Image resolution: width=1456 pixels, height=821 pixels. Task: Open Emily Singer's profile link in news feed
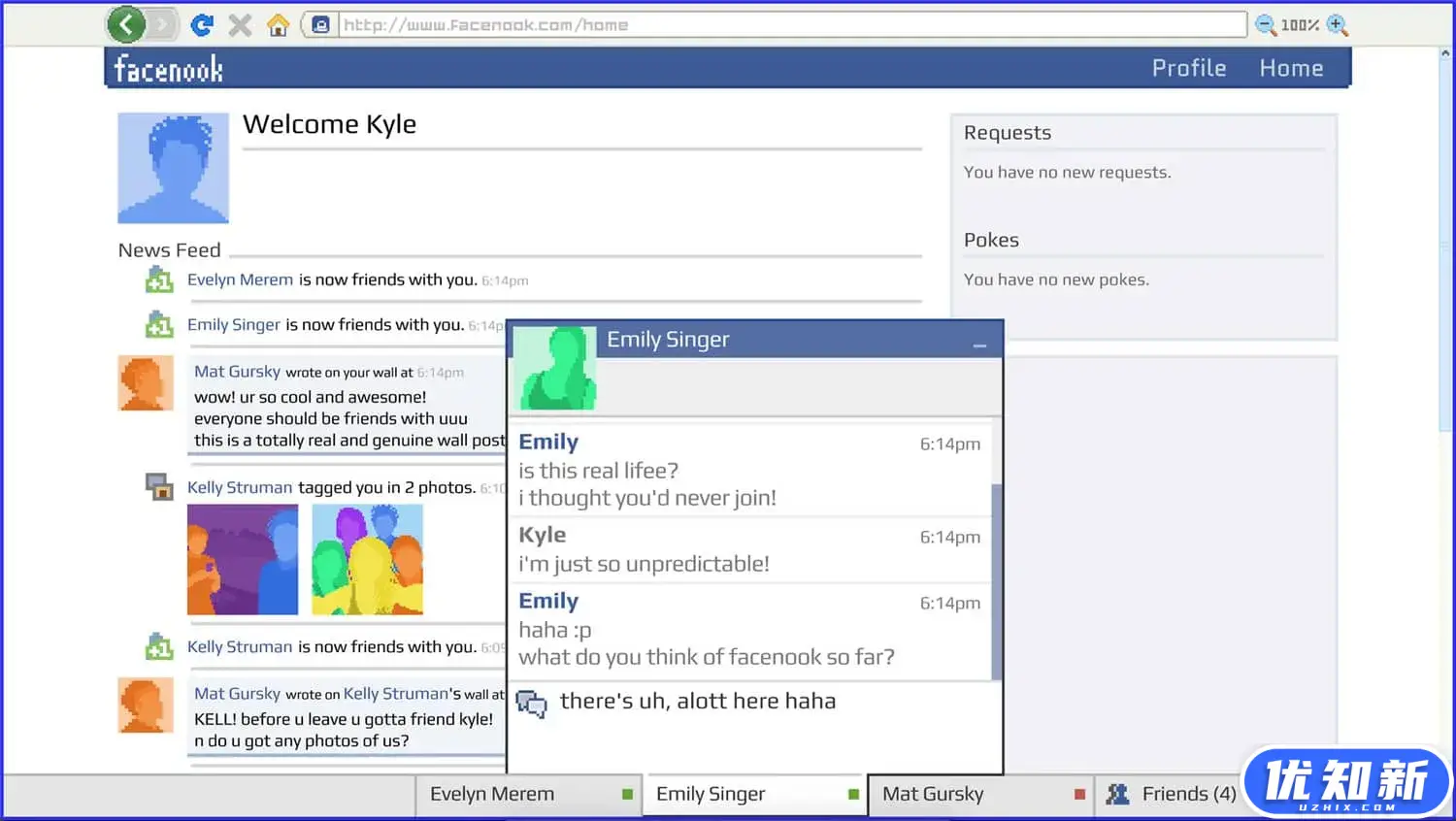coord(234,324)
